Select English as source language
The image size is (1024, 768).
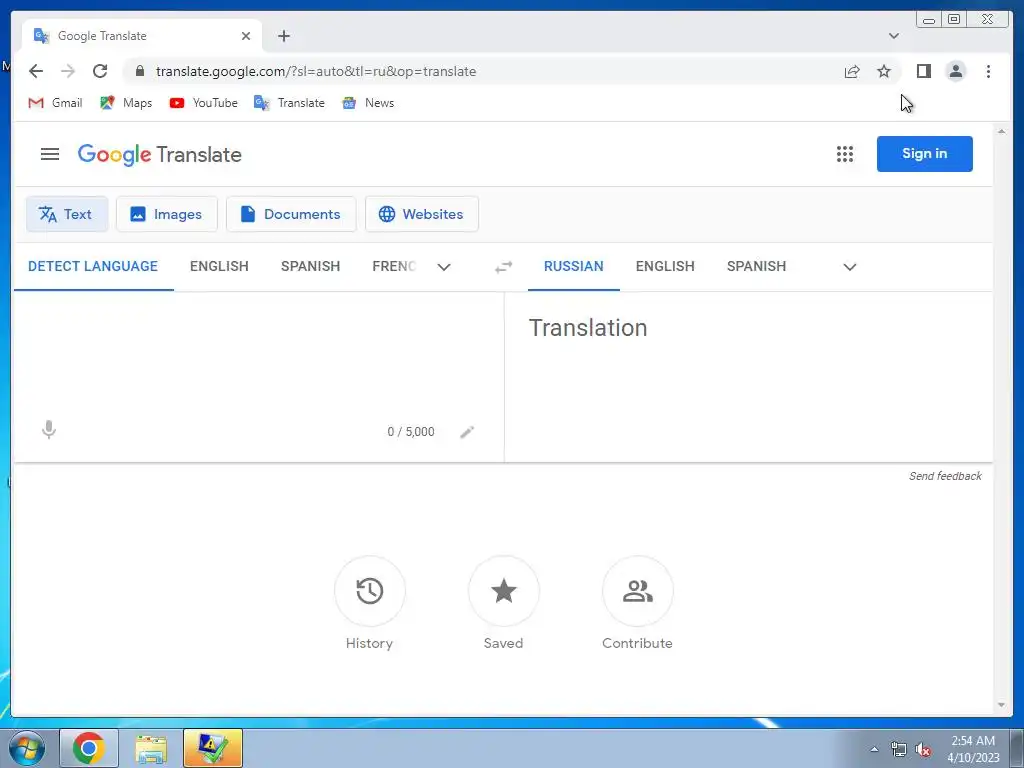pyautogui.click(x=219, y=266)
